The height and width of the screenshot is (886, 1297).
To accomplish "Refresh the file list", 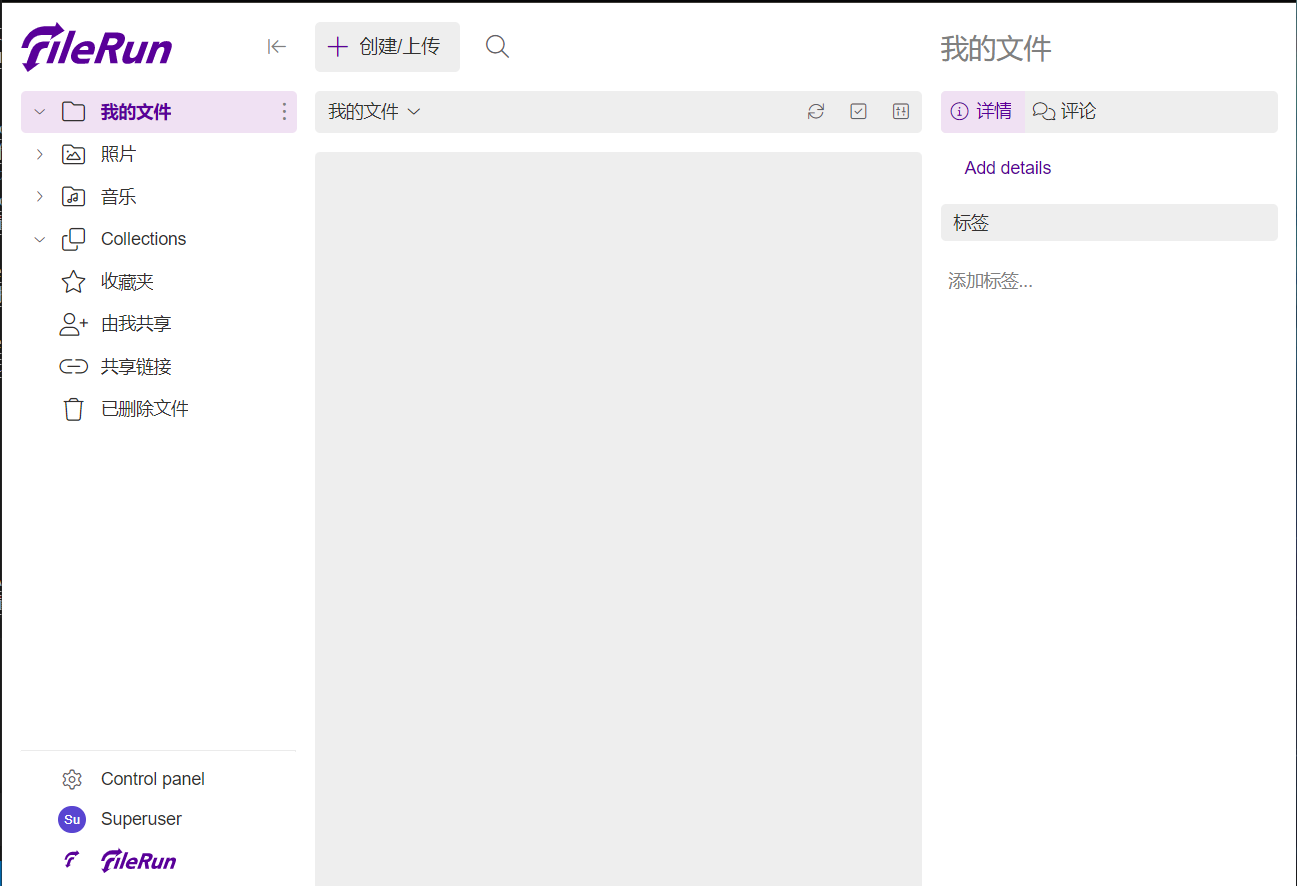I will tap(815, 112).
